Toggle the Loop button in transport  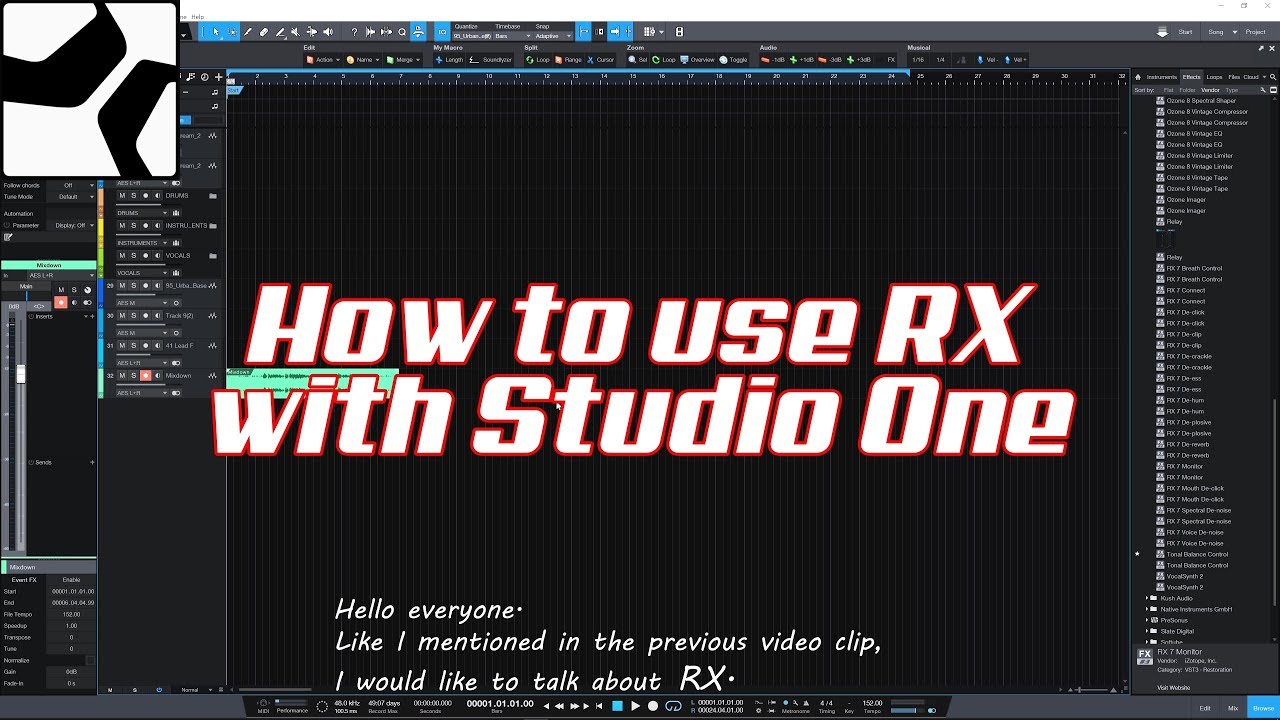(x=673, y=706)
